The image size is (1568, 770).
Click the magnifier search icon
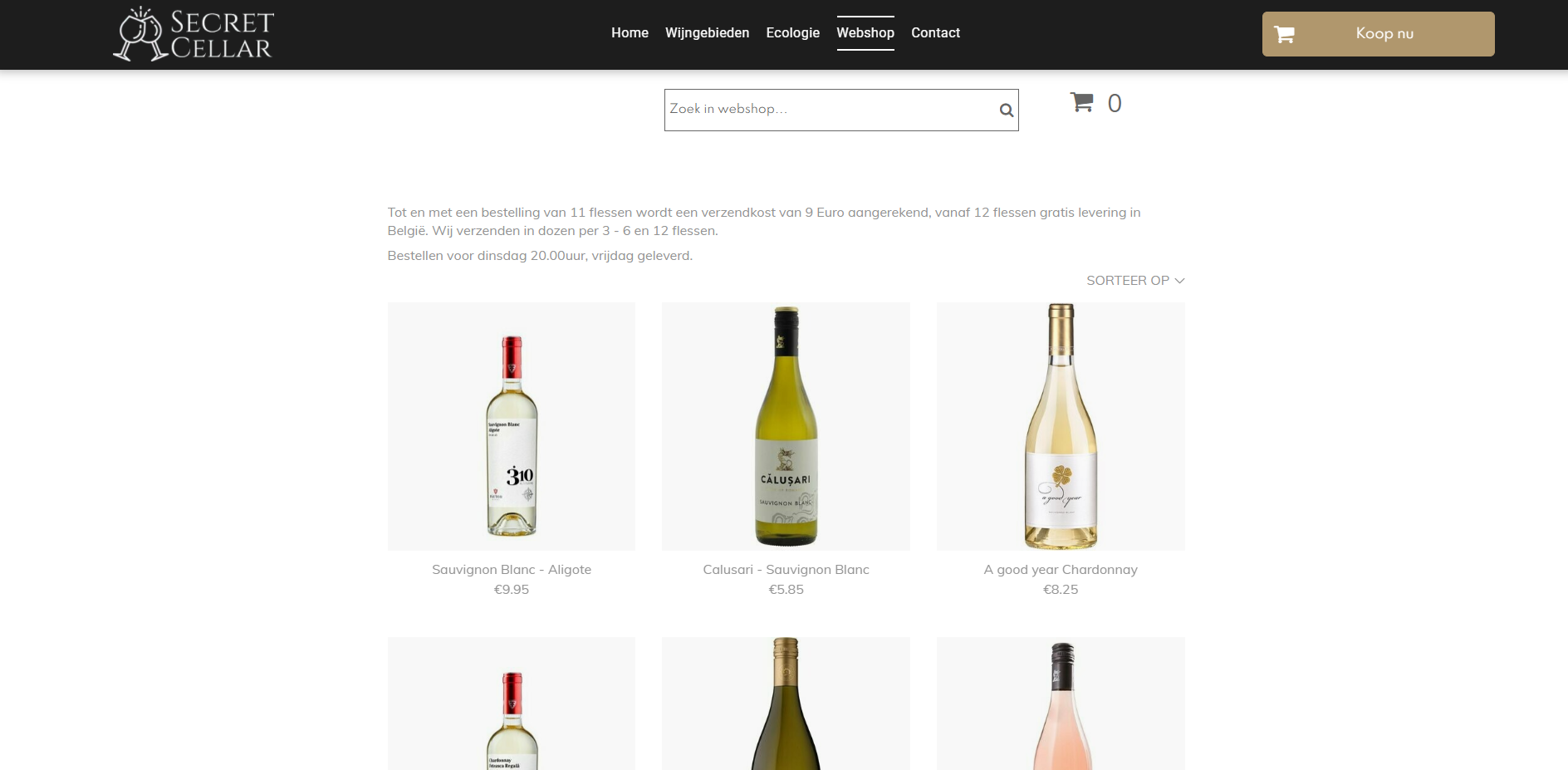[x=1006, y=110]
